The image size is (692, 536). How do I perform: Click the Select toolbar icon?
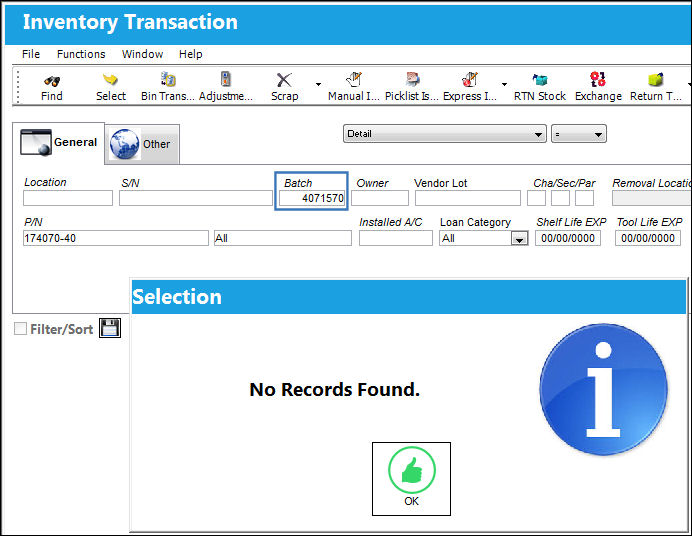110,80
